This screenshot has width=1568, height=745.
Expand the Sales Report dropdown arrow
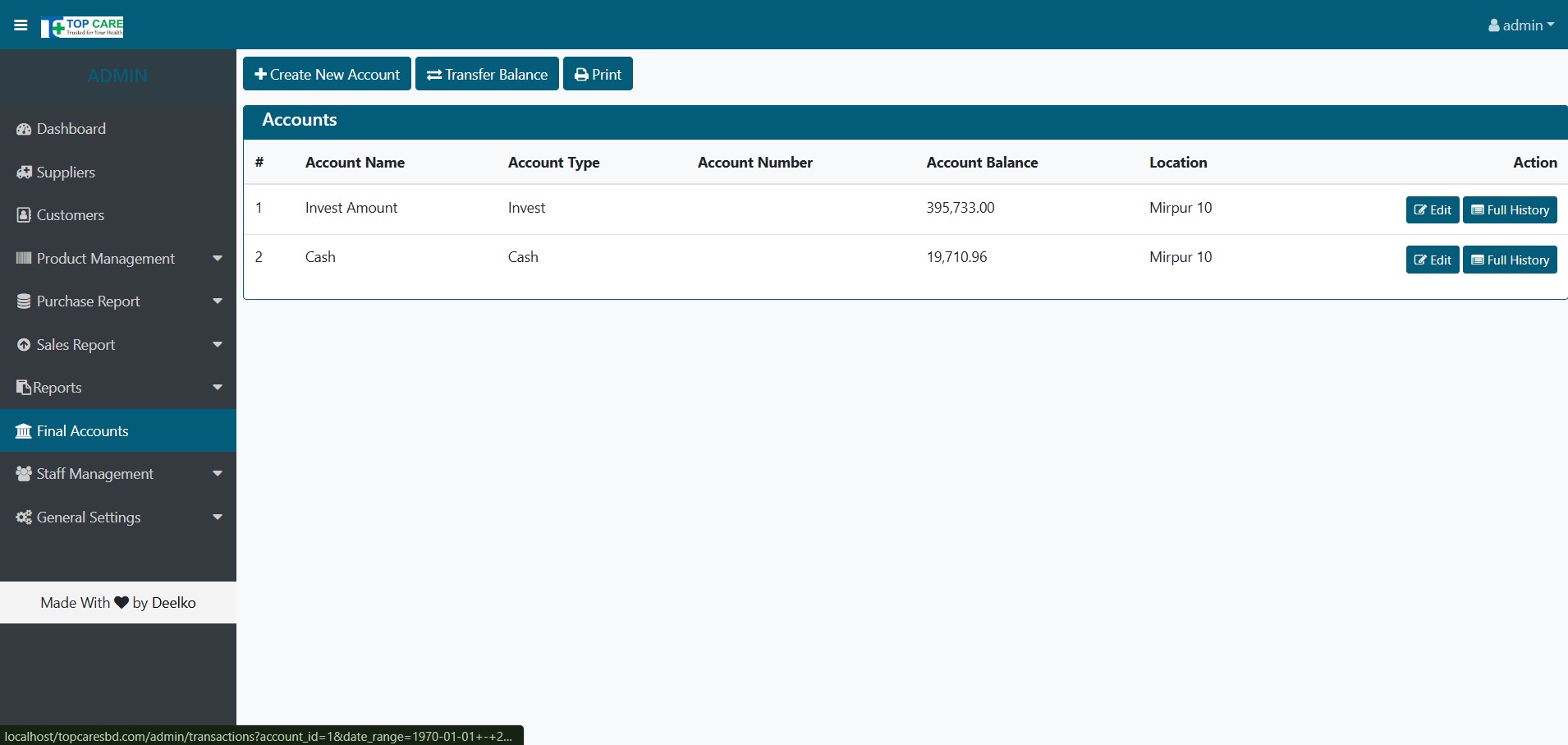(218, 345)
